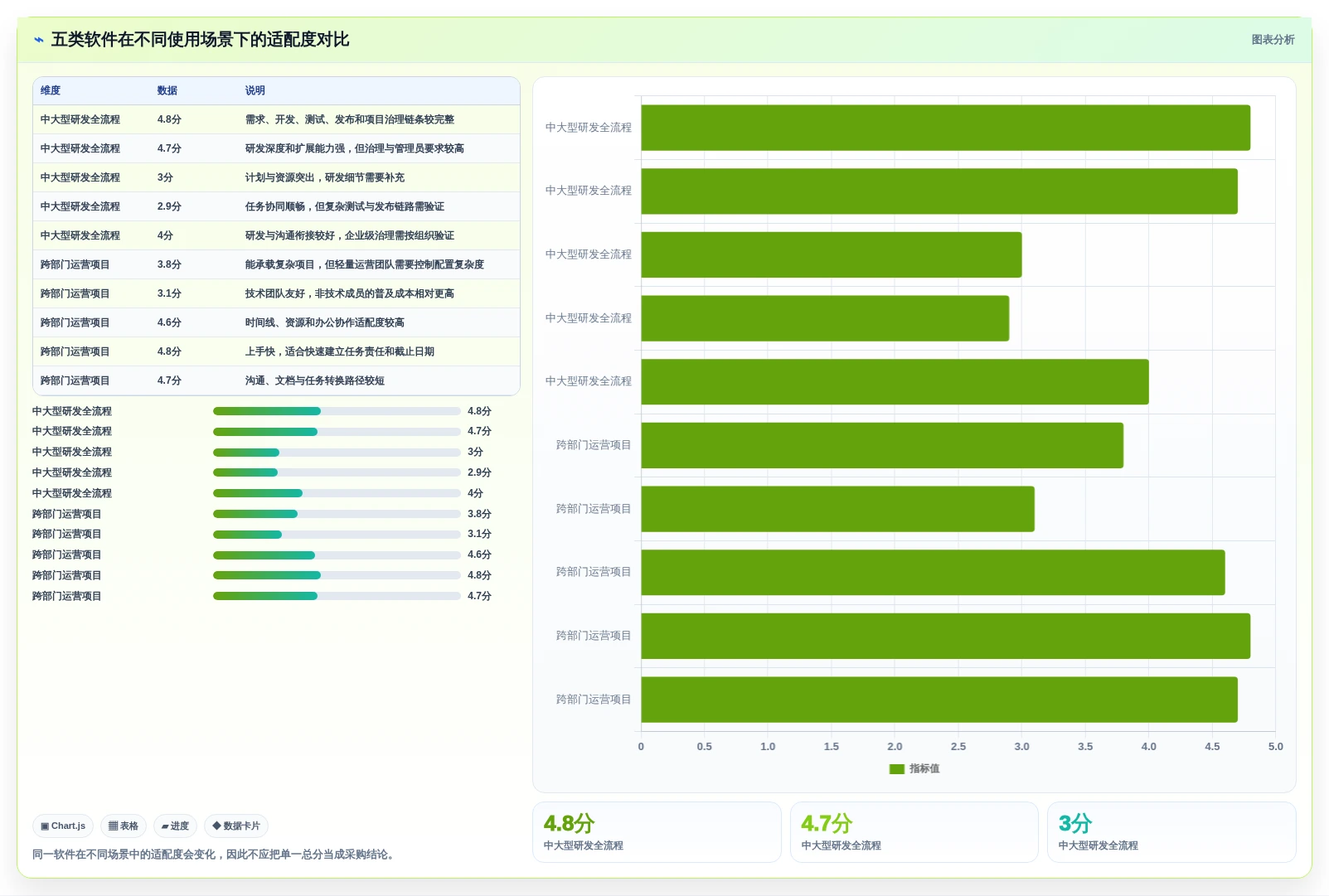
Task: Select row 研发深度和扩展能力强,但治理与管理员要求较高
Action: pos(276,148)
